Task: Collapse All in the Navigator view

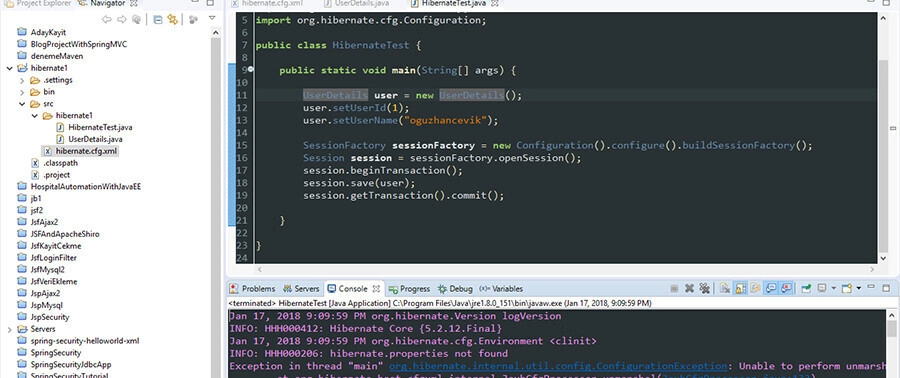Action: [x=157, y=20]
